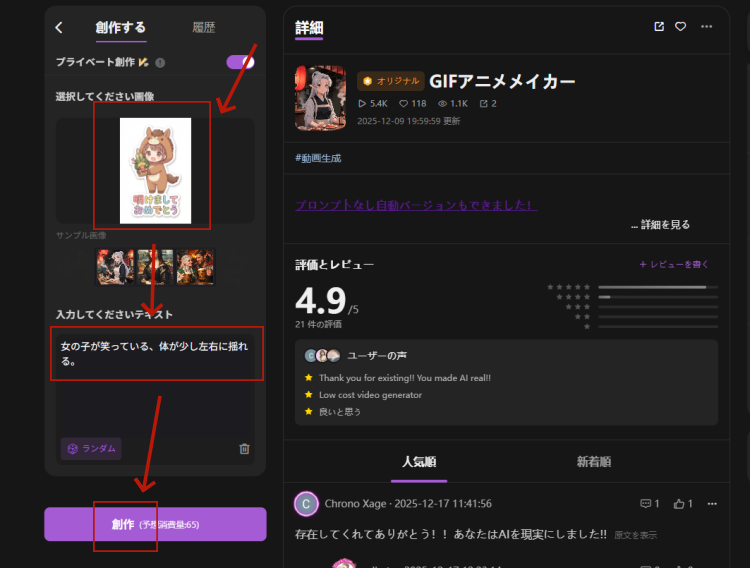Click thumbs-up icon on Chrono Xage's comment
The width and height of the screenshot is (750, 568).
680,504
